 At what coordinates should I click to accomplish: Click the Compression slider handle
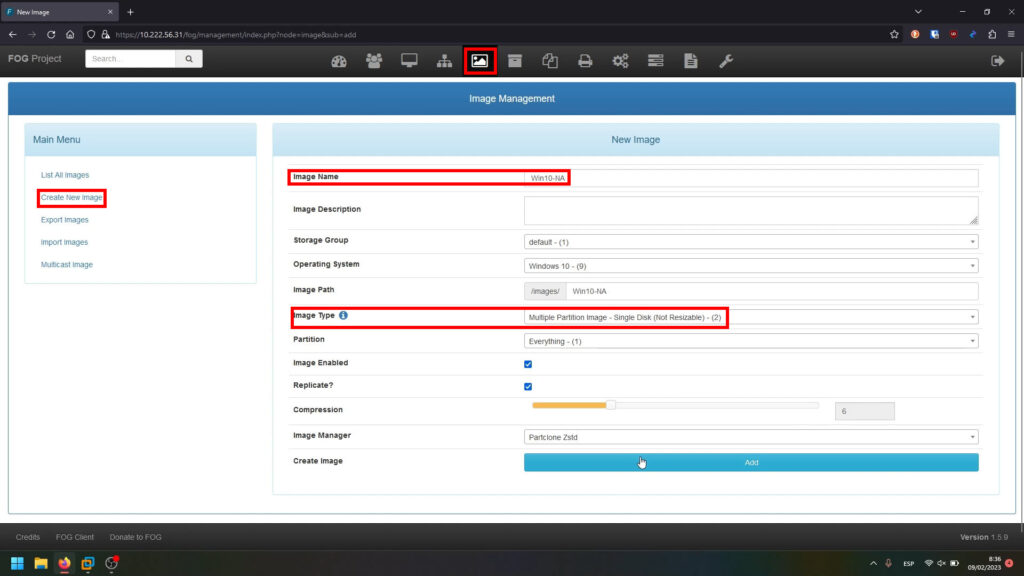pos(611,405)
